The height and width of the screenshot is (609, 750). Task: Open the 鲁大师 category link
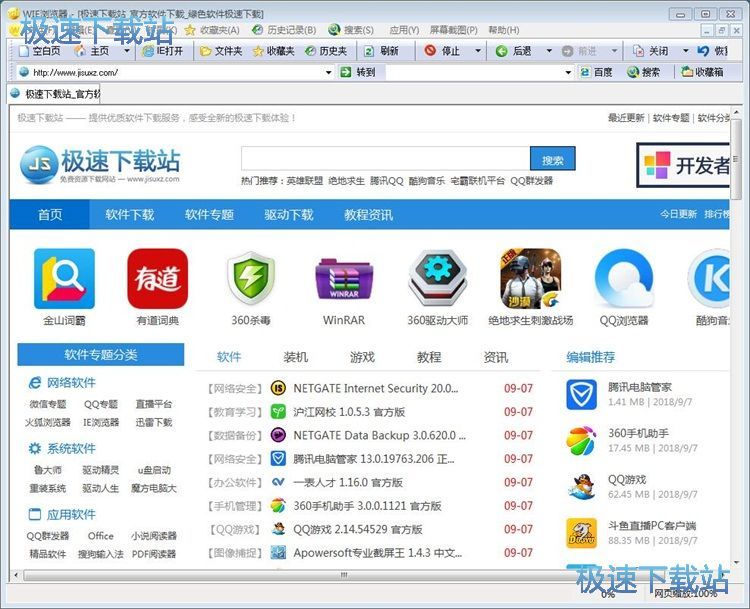click(x=48, y=470)
